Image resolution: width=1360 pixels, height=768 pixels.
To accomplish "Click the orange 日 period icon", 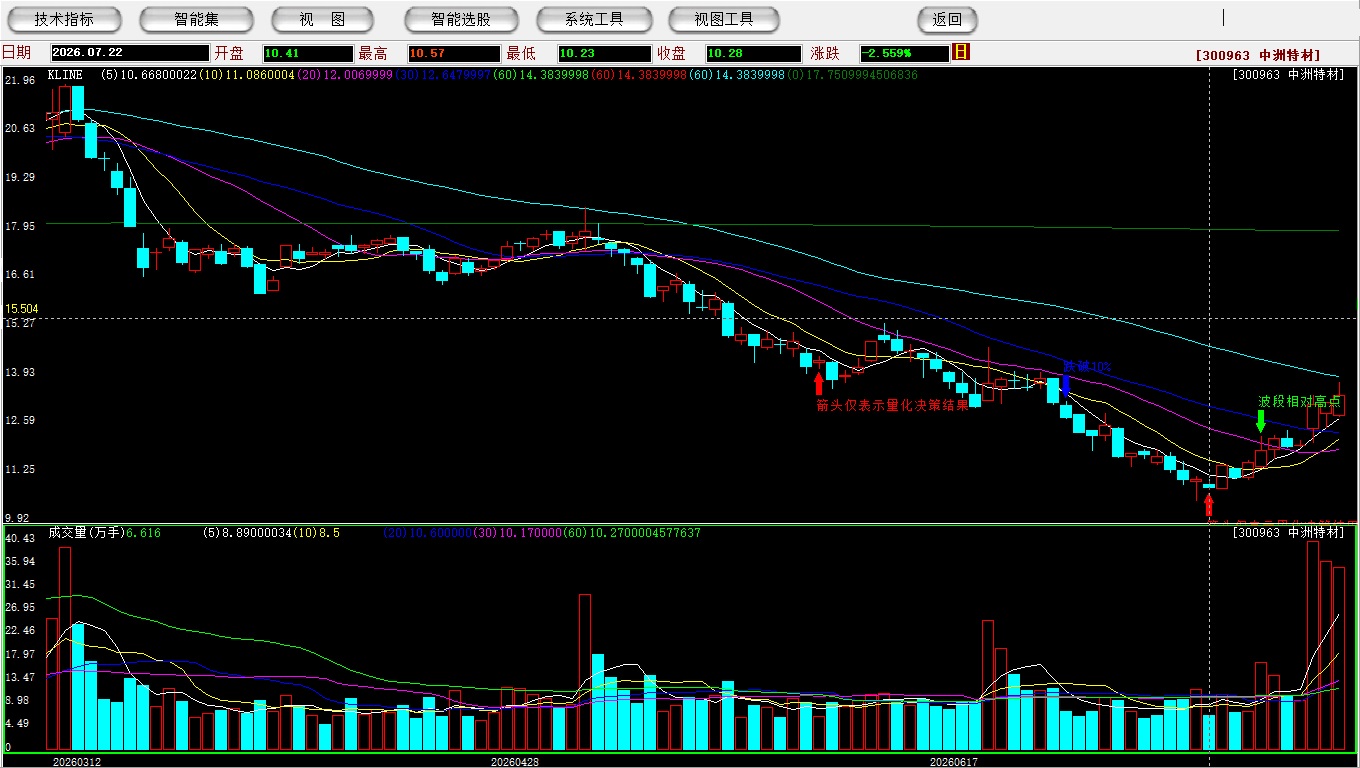I will point(961,52).
